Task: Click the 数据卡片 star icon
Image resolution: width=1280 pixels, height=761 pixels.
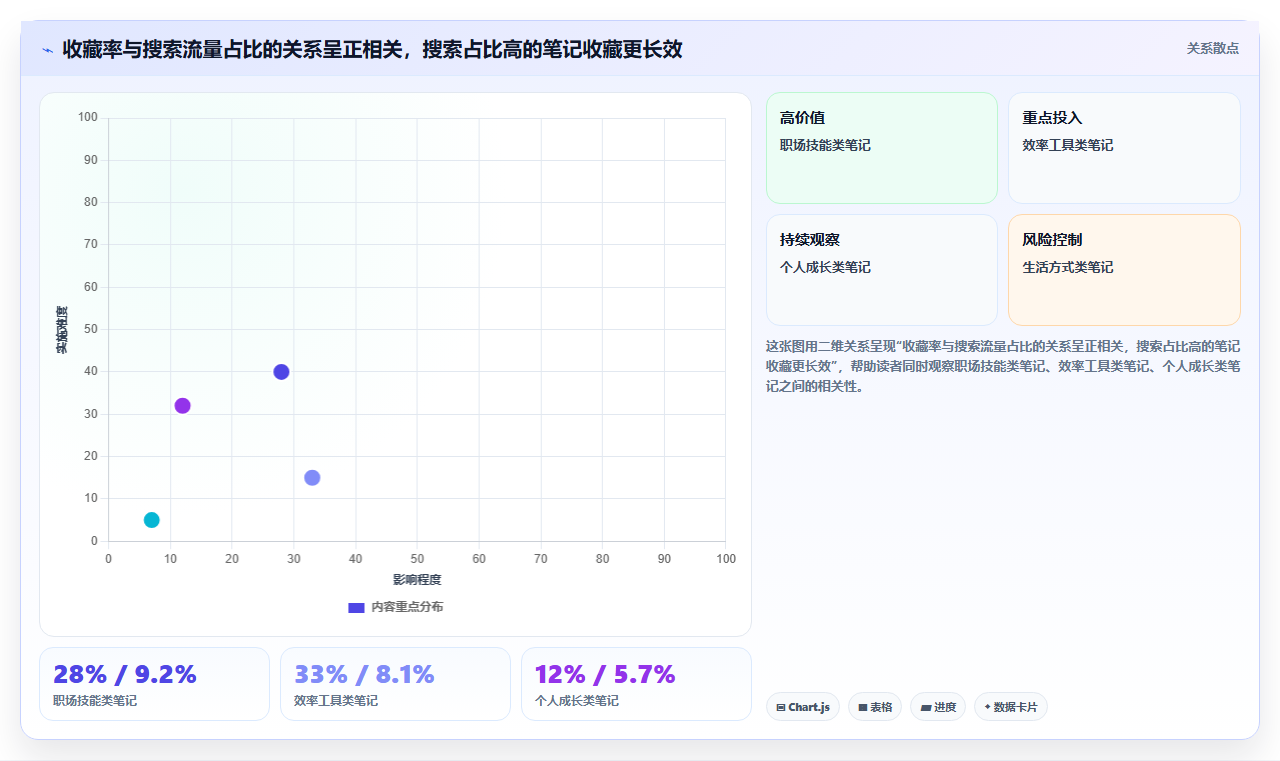Action: pyautogui.click(x=987, y=707)
